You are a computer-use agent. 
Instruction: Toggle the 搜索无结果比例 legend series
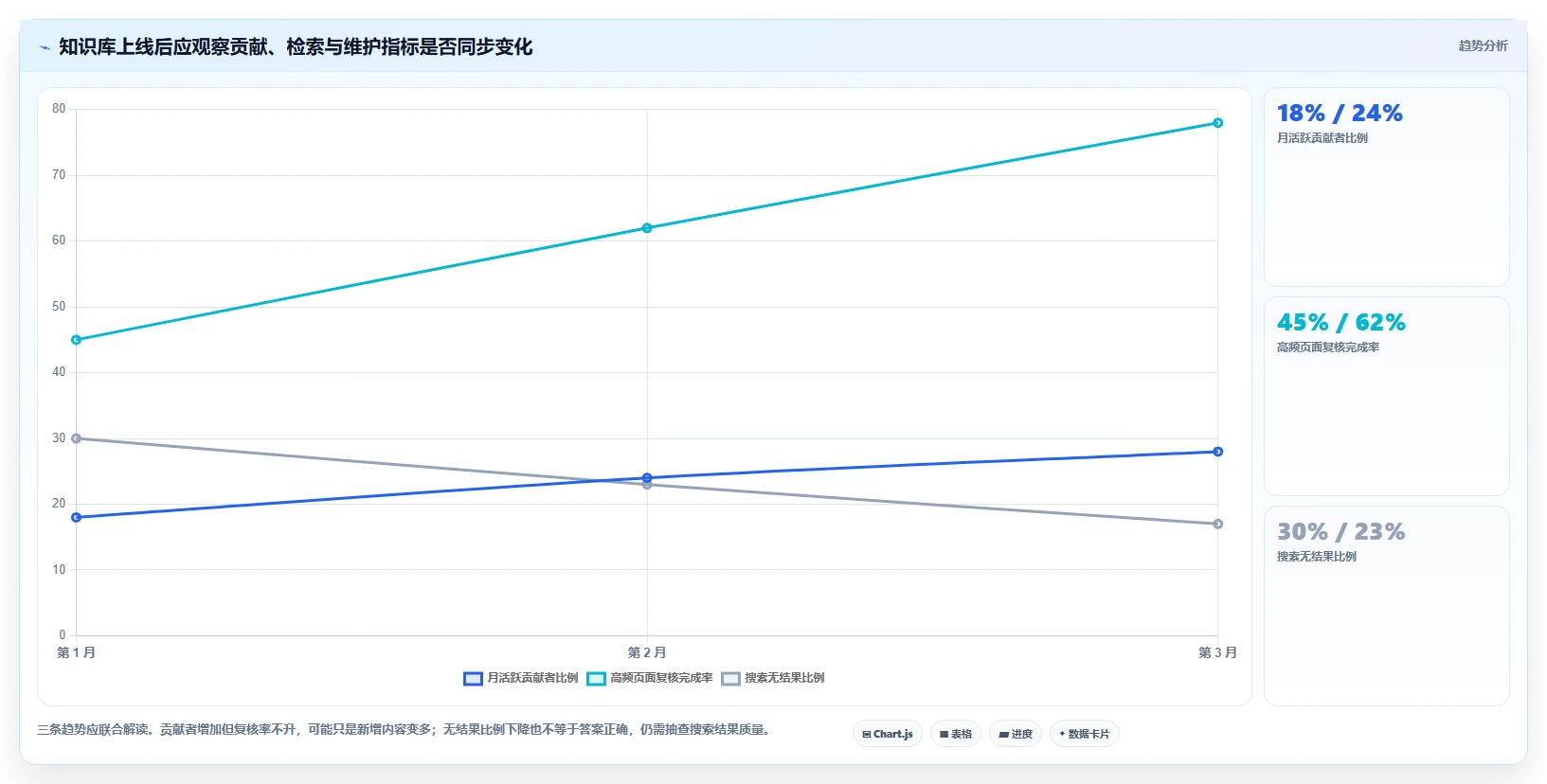pyautogui.click(x=773, y=678)
